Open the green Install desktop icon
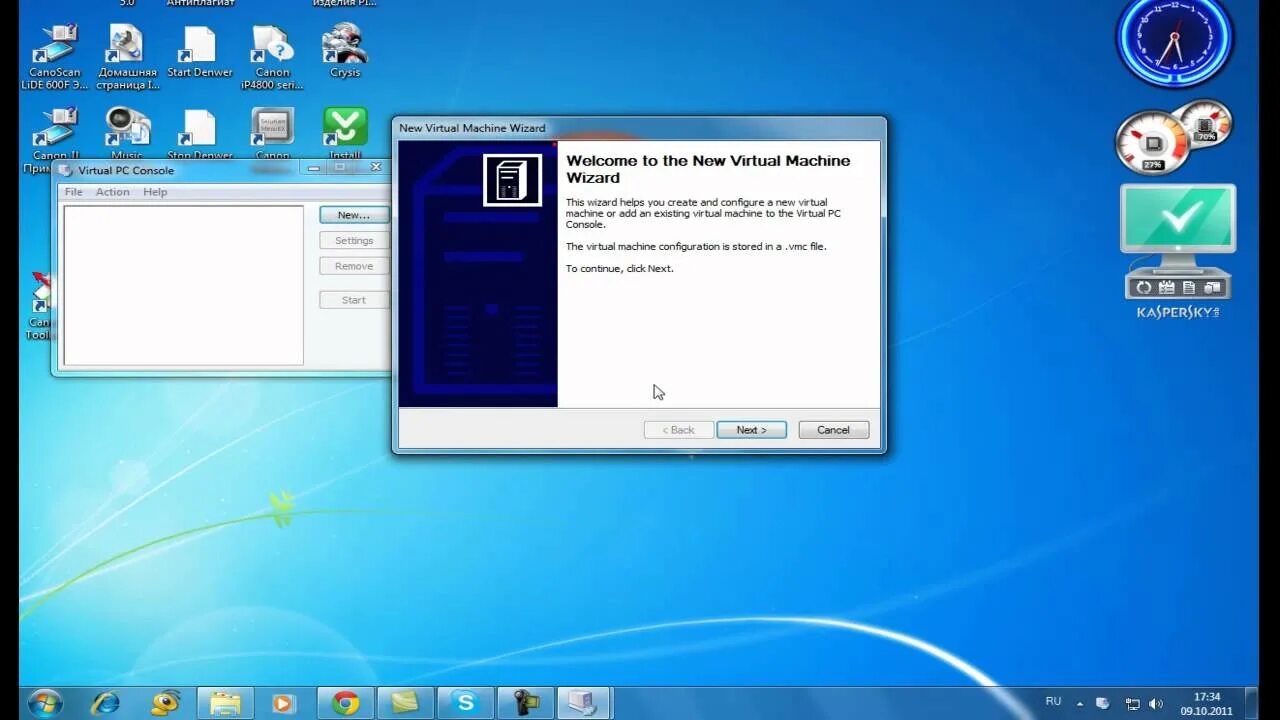Screen dimensions: 1280x720 coord(345,133)
